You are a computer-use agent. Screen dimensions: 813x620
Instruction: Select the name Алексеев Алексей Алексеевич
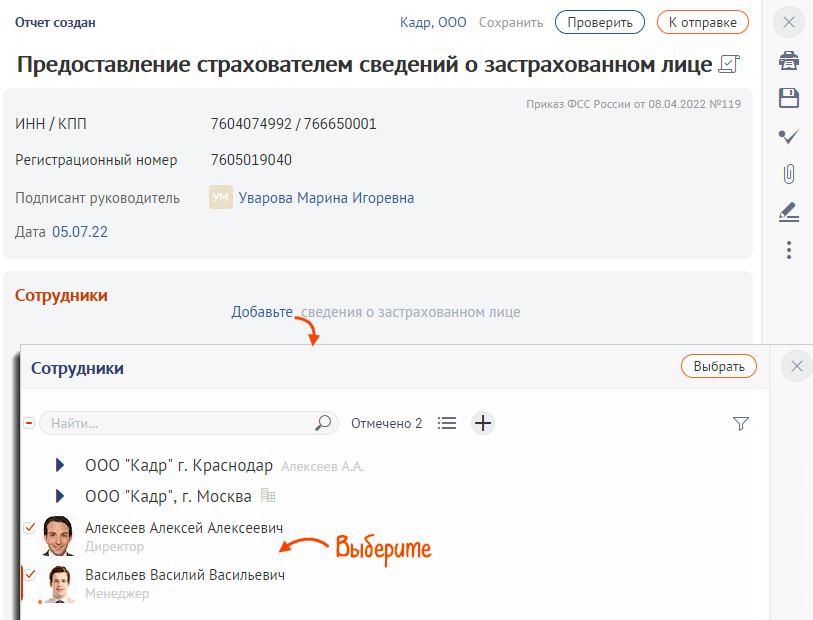point(184,528)
